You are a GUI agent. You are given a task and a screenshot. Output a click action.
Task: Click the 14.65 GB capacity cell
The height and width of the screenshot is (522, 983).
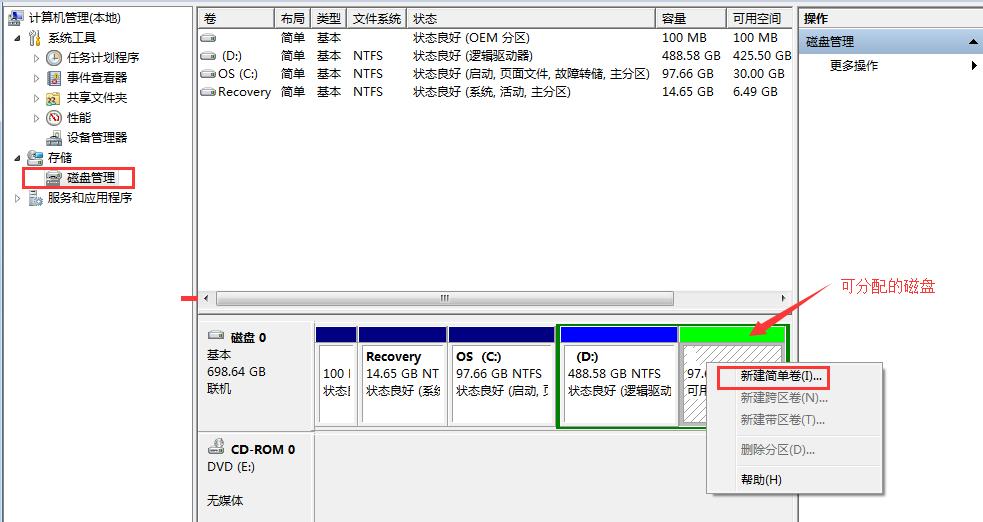[x=688, y=91]
